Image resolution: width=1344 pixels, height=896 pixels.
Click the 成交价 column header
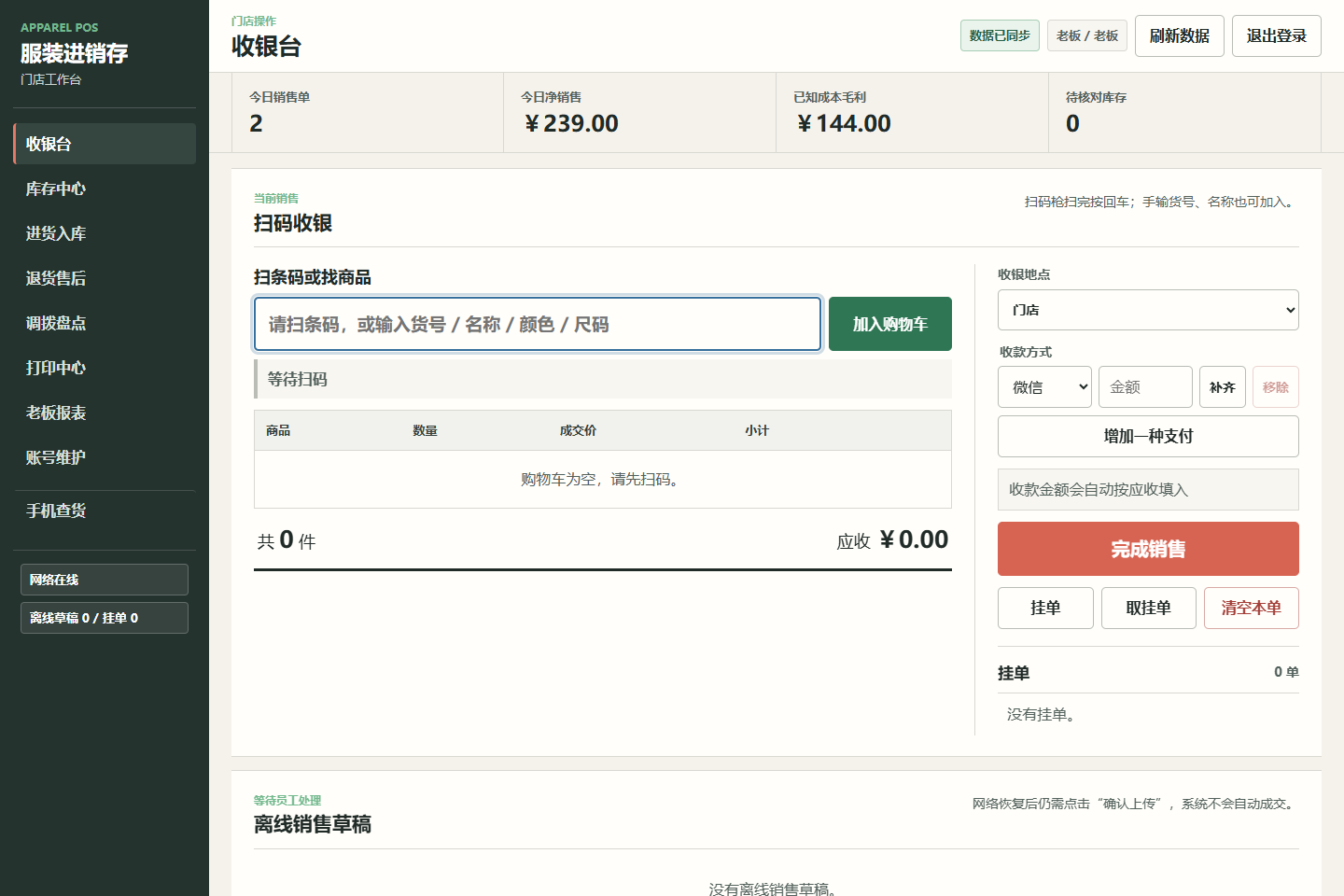point(578,430)
